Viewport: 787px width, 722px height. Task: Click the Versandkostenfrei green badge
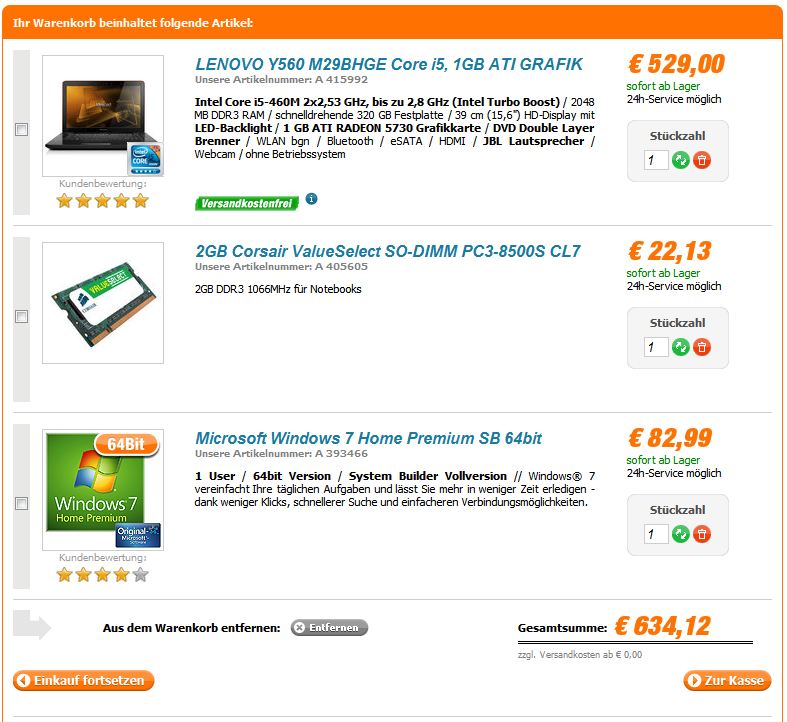point(246,203)
